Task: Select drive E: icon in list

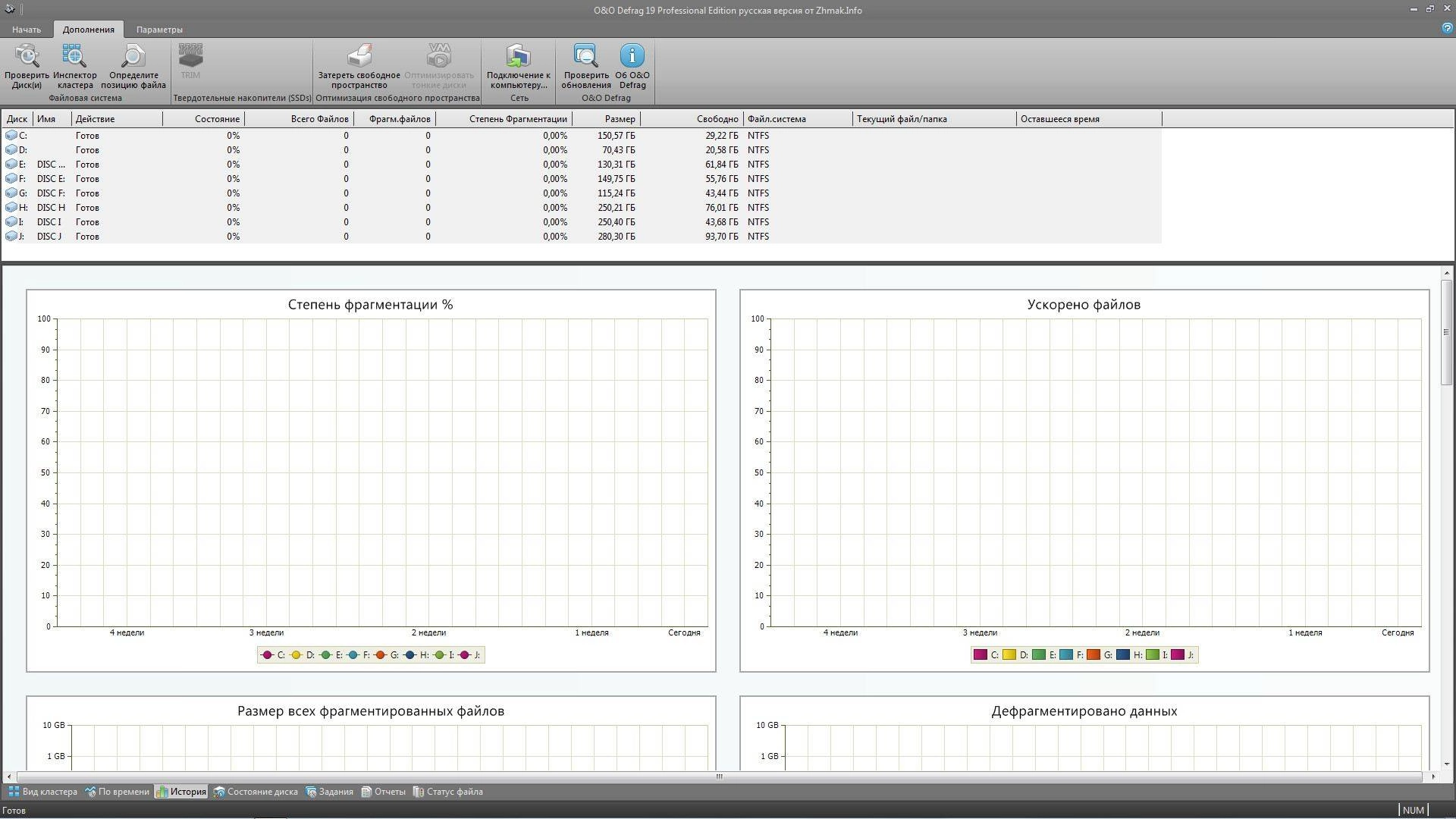Action: point(11,165)
